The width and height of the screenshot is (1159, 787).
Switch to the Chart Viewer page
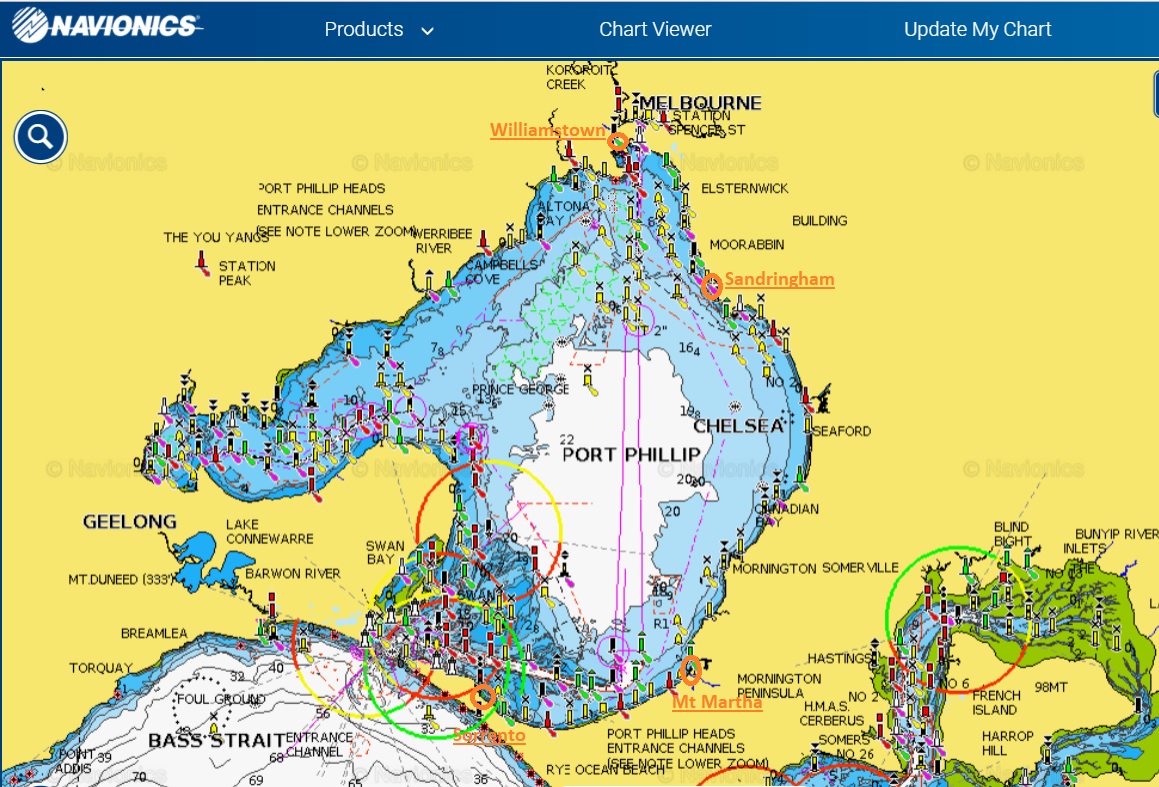point(655,30)
